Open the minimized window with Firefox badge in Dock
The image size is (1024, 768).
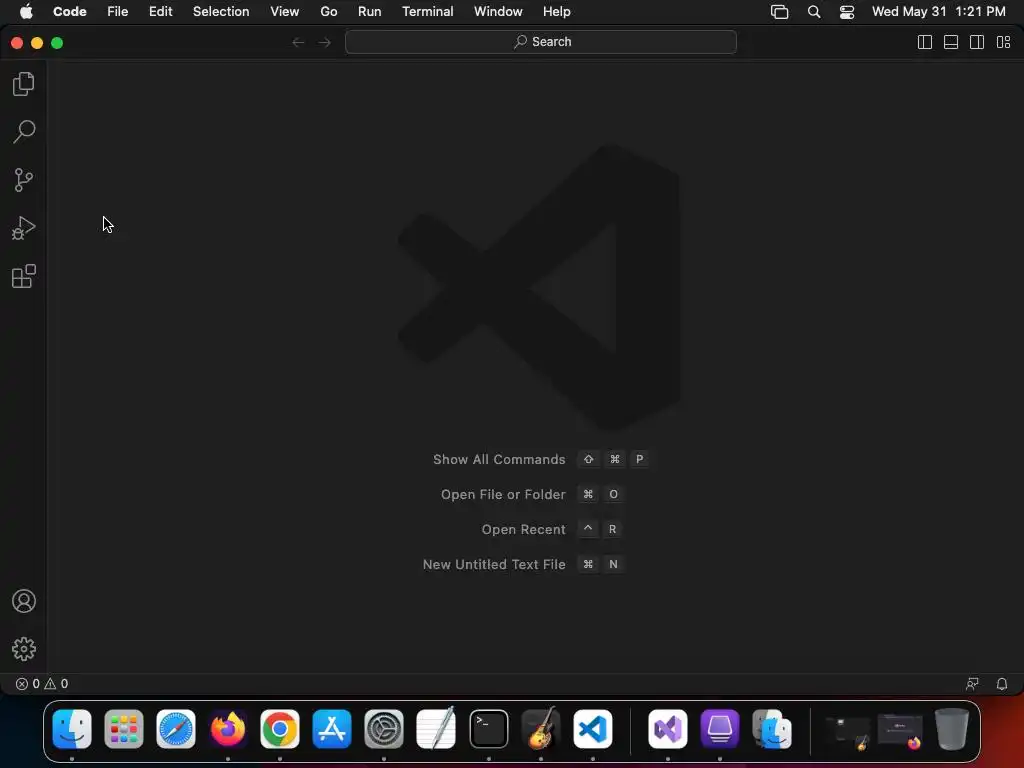coord(900,731)
